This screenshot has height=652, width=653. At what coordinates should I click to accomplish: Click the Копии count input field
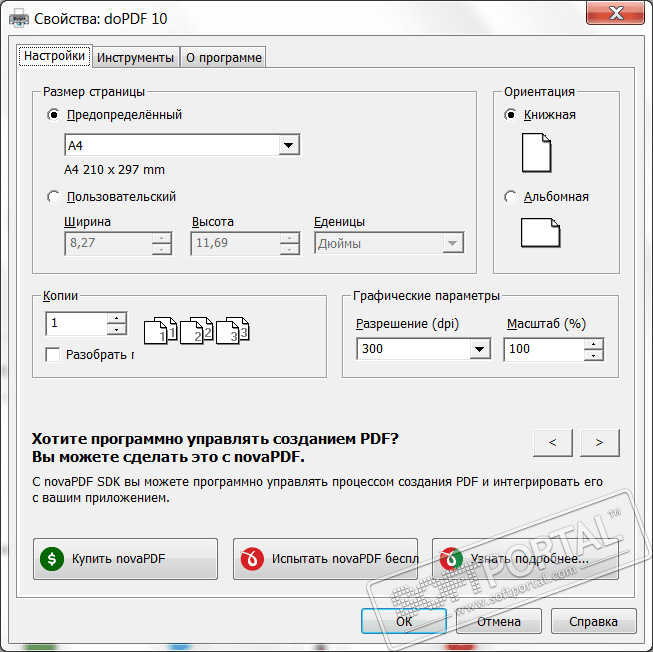77,324
